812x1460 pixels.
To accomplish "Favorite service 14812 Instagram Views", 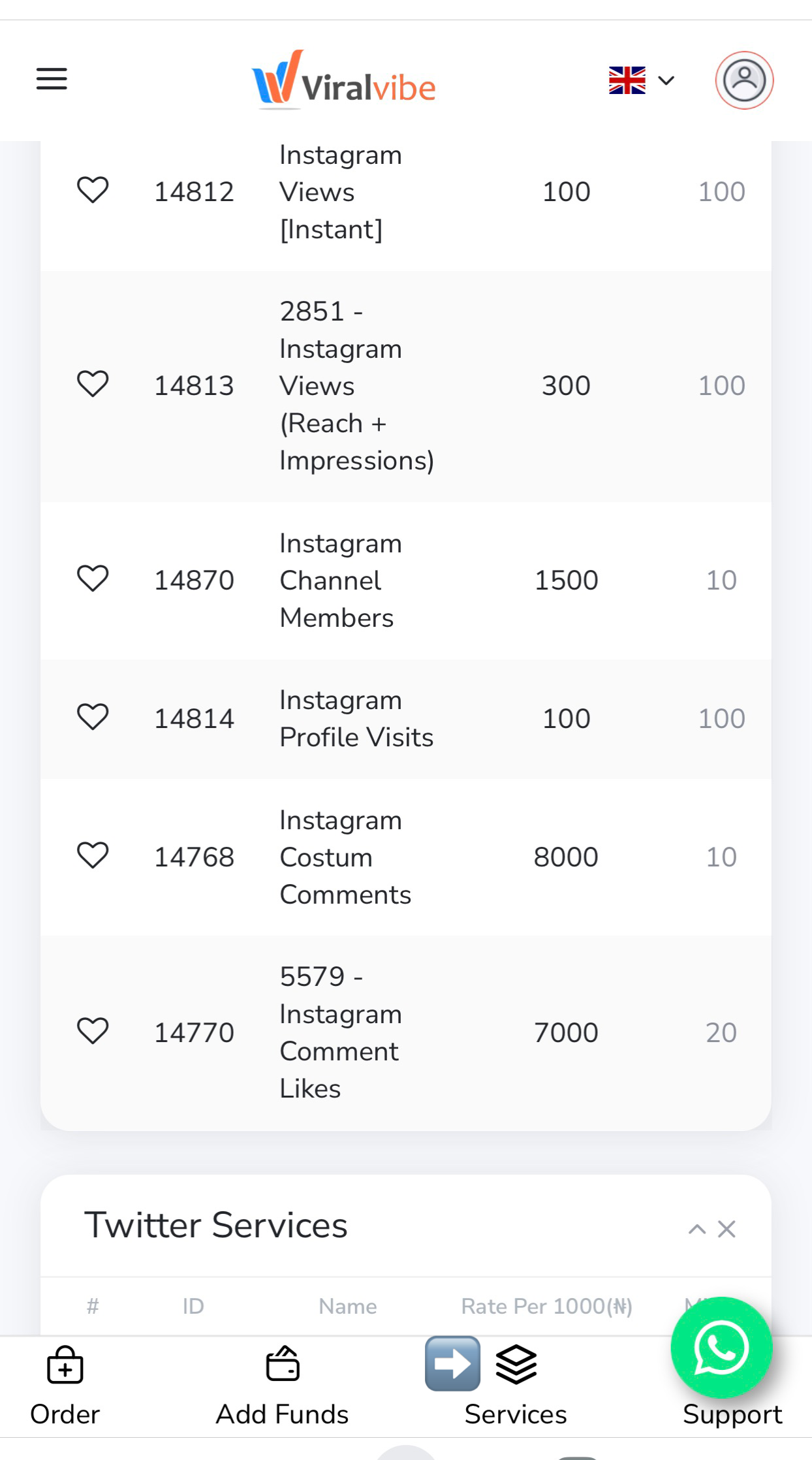I will tap(93, 190).
